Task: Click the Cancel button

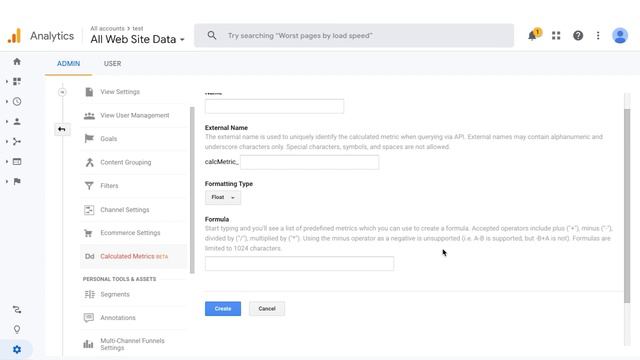Action: click(x=267, y=309)
